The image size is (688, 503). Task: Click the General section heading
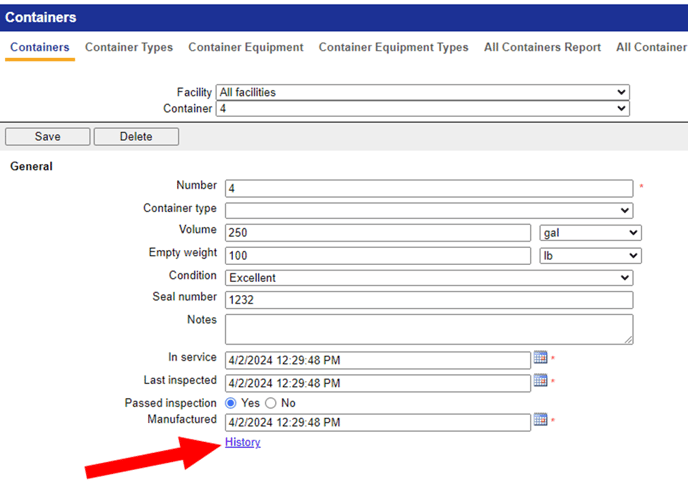32,166
